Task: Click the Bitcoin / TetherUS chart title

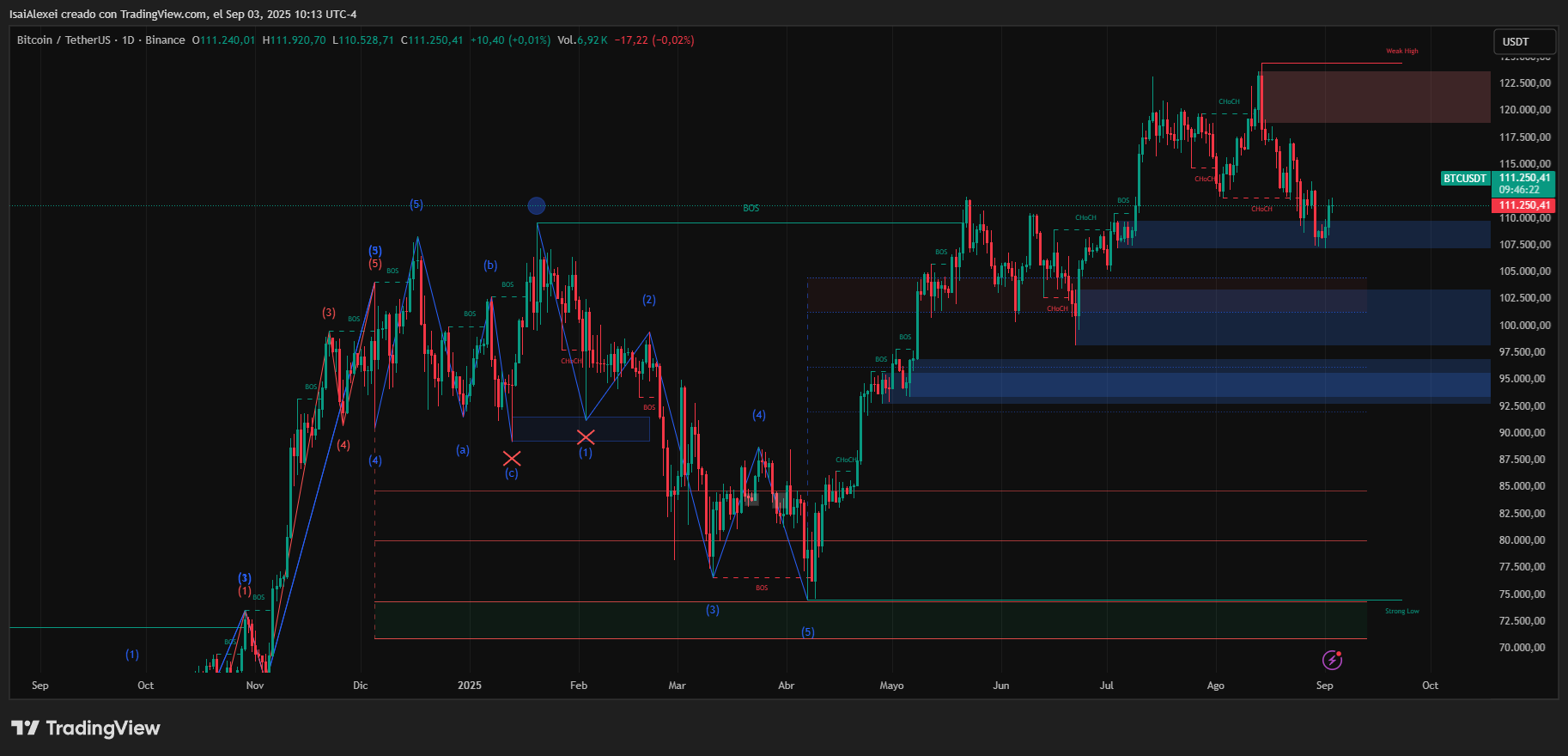Action: click(x=64, y=40)
